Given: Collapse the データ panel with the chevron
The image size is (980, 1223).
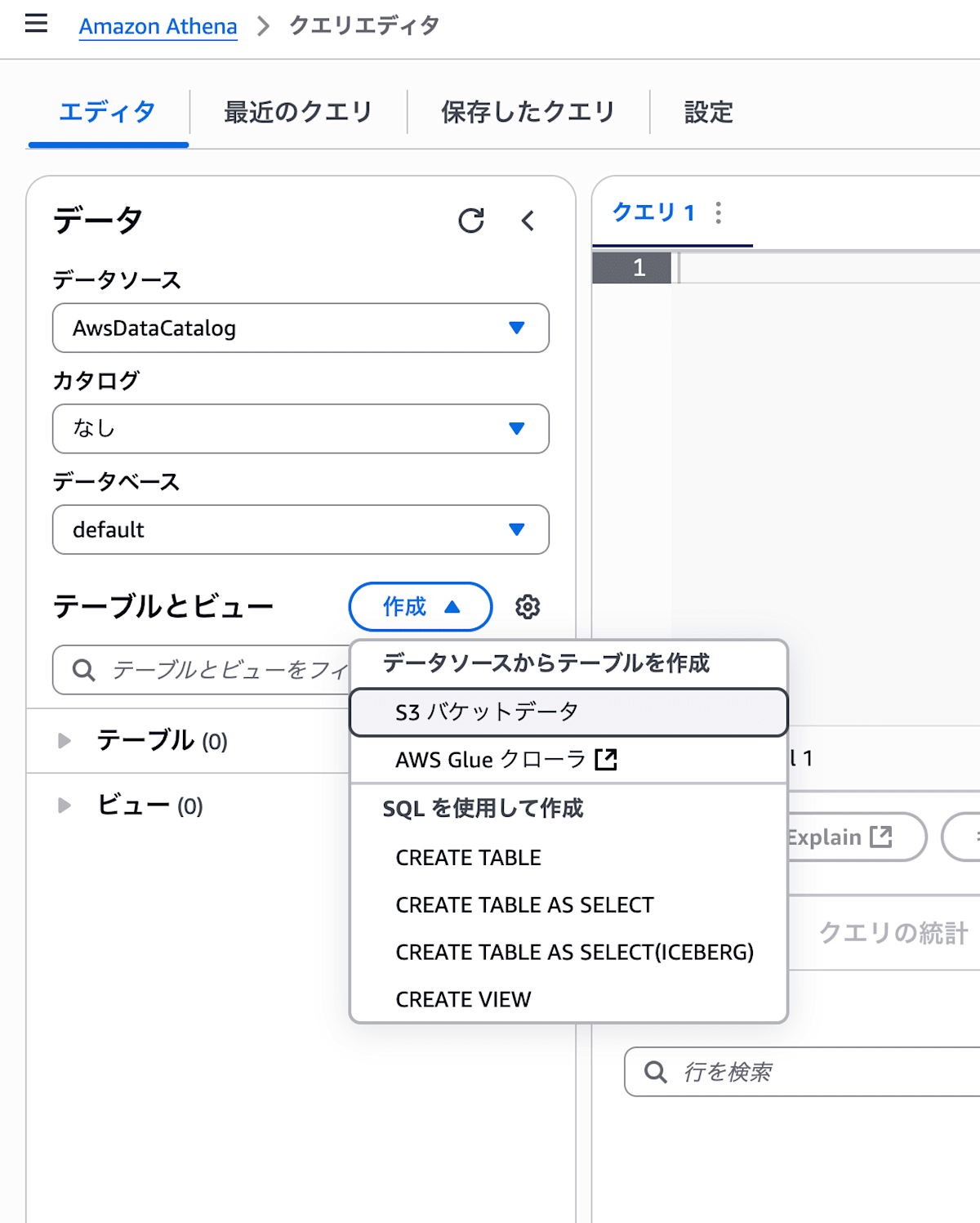Looking at the screenshot, I should [x=528, y=221].
